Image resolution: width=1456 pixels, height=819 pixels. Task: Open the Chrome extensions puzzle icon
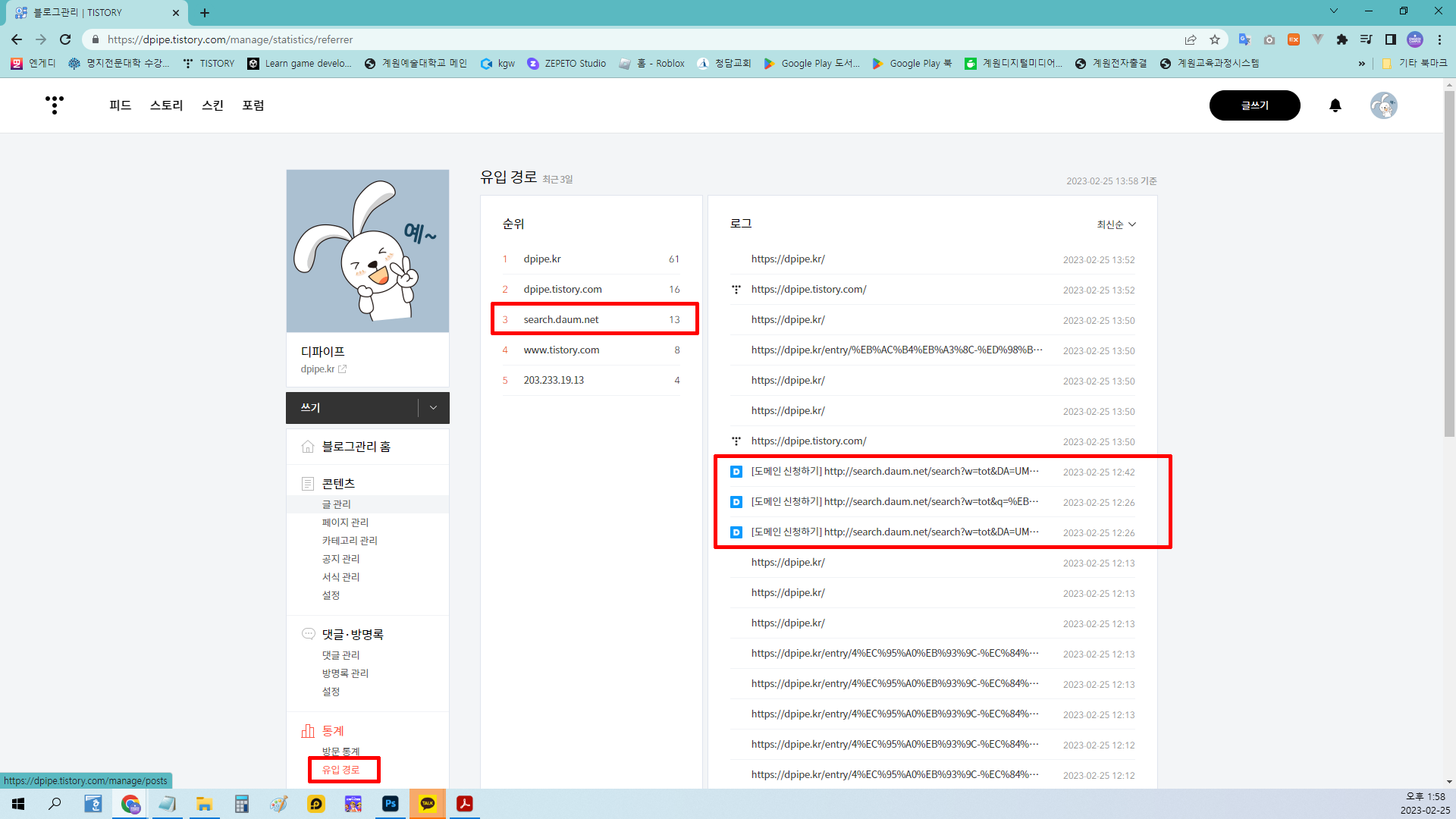pyautogui.click(x=1341, y=39)
